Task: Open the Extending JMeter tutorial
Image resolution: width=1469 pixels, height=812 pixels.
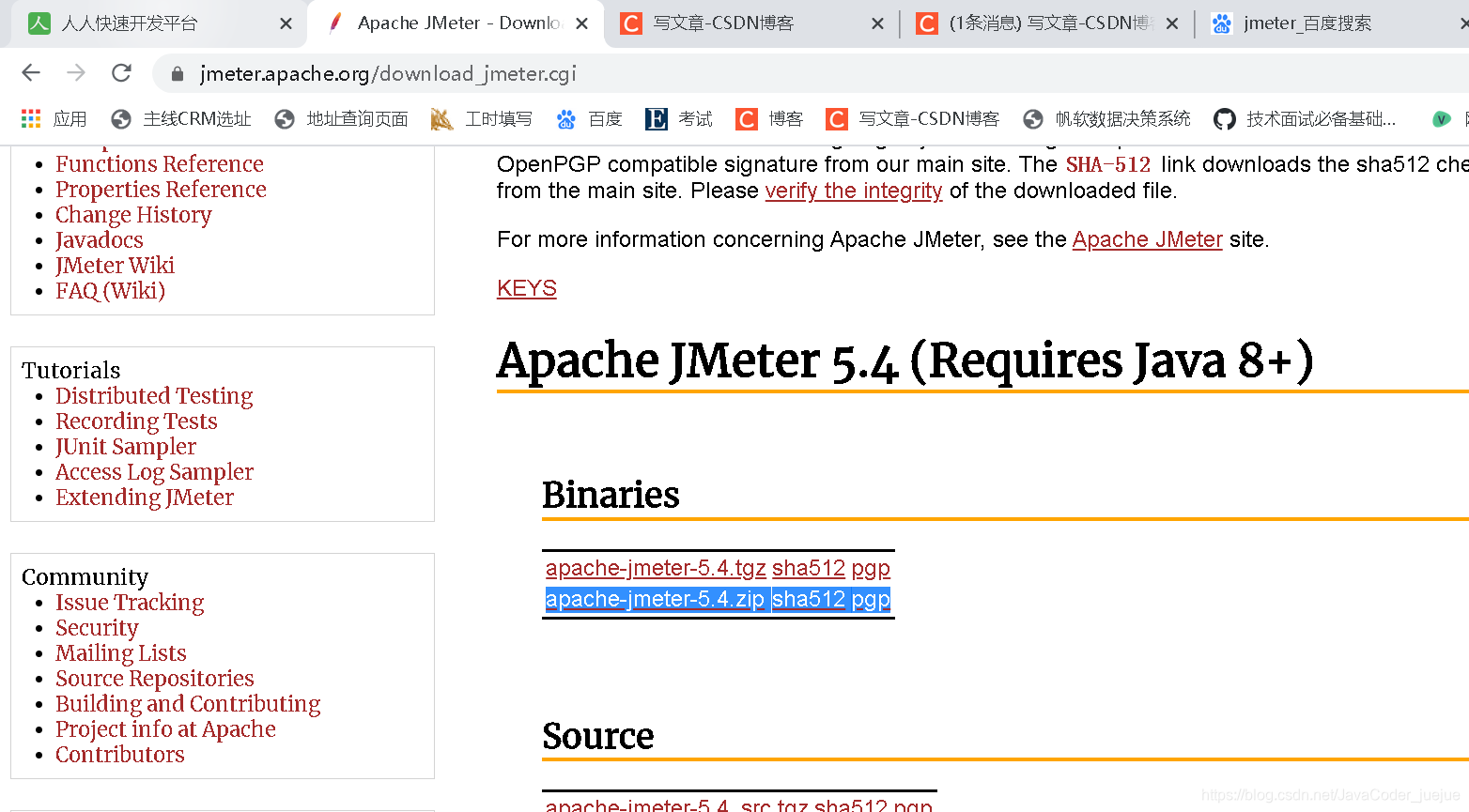Action: pos(145,498)
